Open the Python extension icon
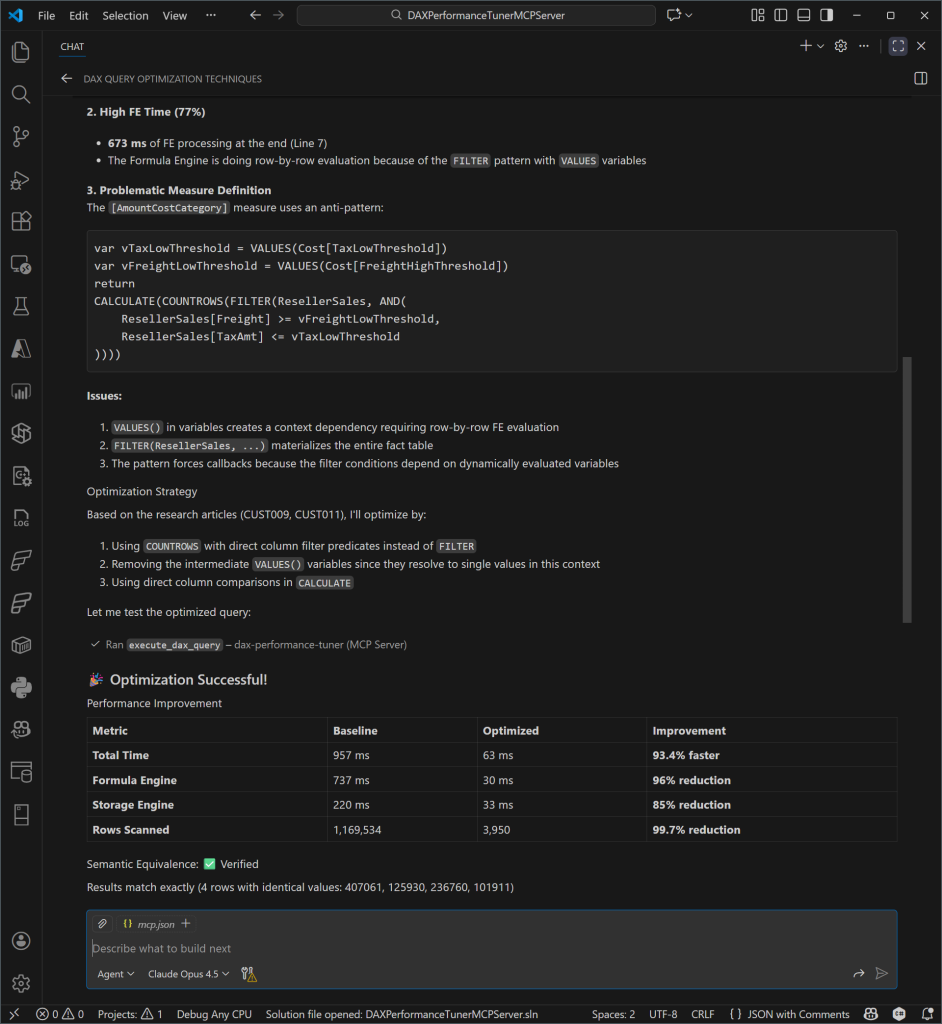The width and height of the screenshot is (942, 1024). [20, 686]
